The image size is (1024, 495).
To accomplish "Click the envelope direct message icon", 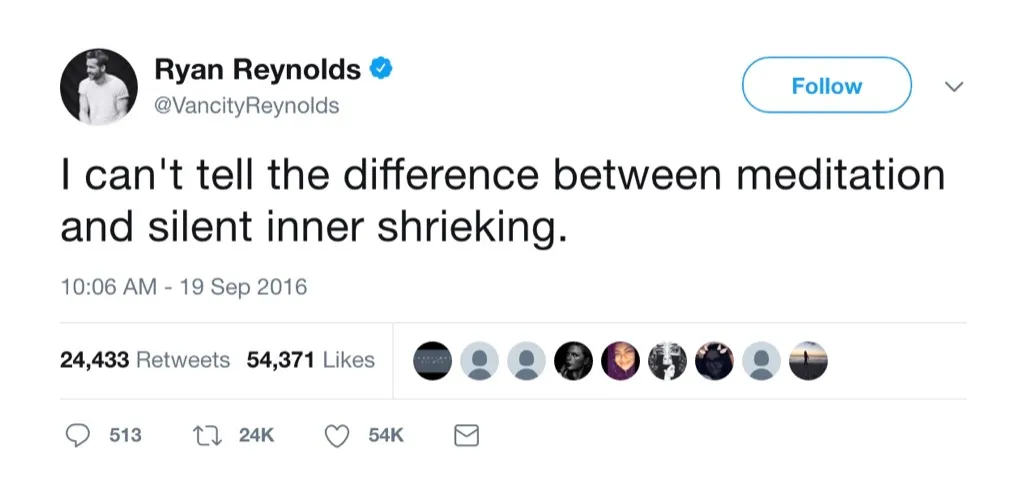I will pyautogui.click(x=467, y=436).
